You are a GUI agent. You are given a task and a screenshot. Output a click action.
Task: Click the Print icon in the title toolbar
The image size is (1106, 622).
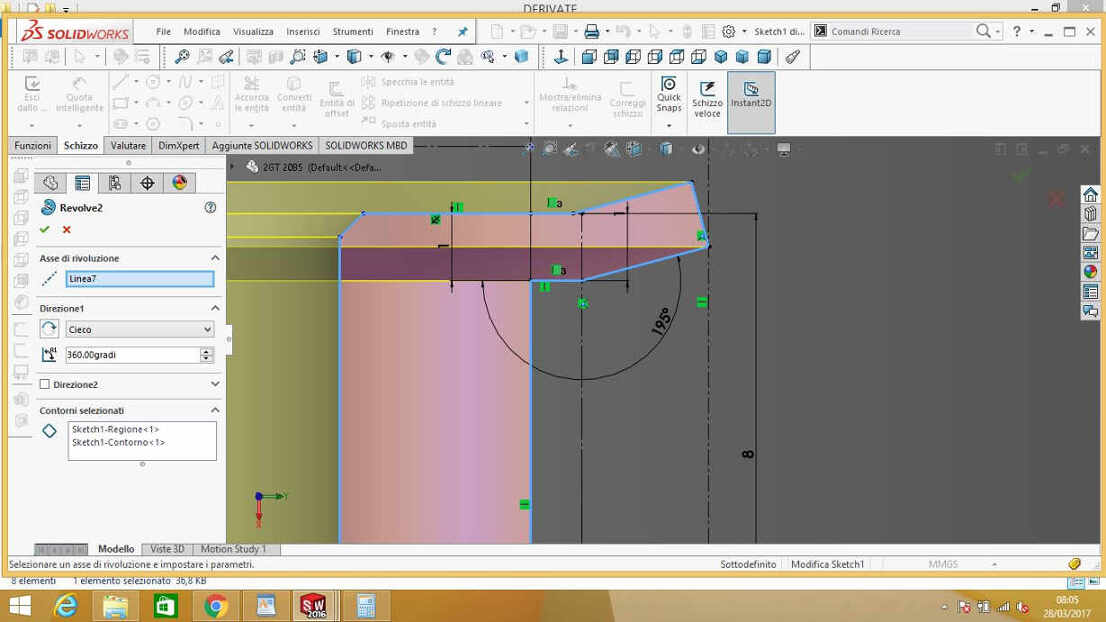pyautogui.click(x=591, y=32)
